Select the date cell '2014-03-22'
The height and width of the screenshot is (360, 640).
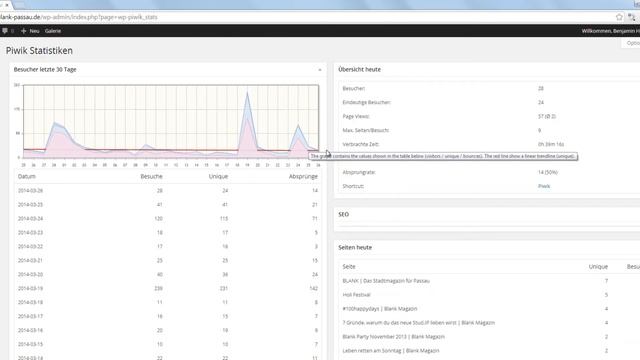click(30, 247)
